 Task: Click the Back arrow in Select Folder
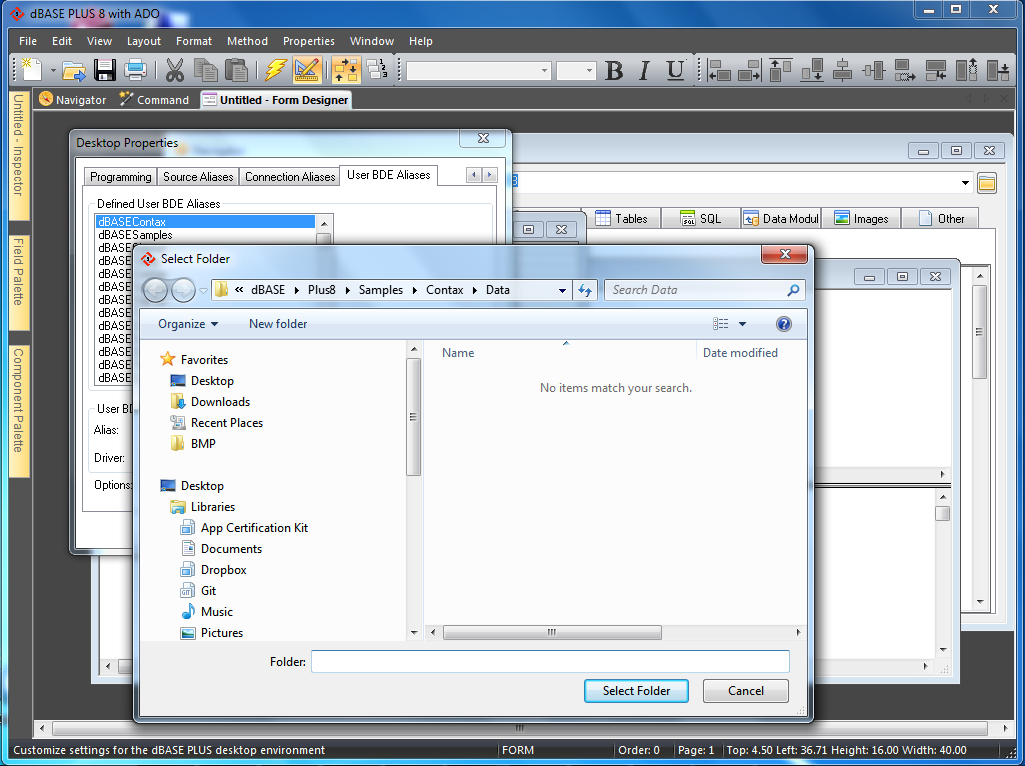click(155, 290)
